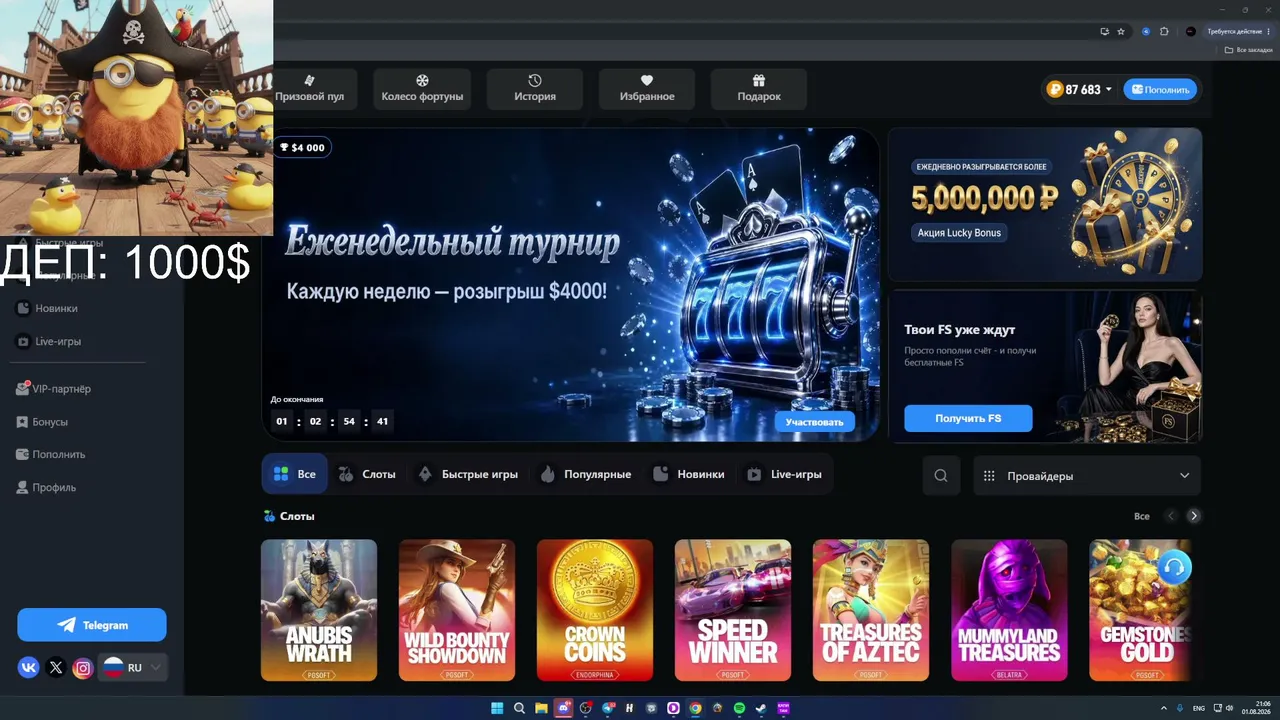Go to previous slots with left arrow
Viewport: 1280px width, 720px height.
click(1171, 516)
